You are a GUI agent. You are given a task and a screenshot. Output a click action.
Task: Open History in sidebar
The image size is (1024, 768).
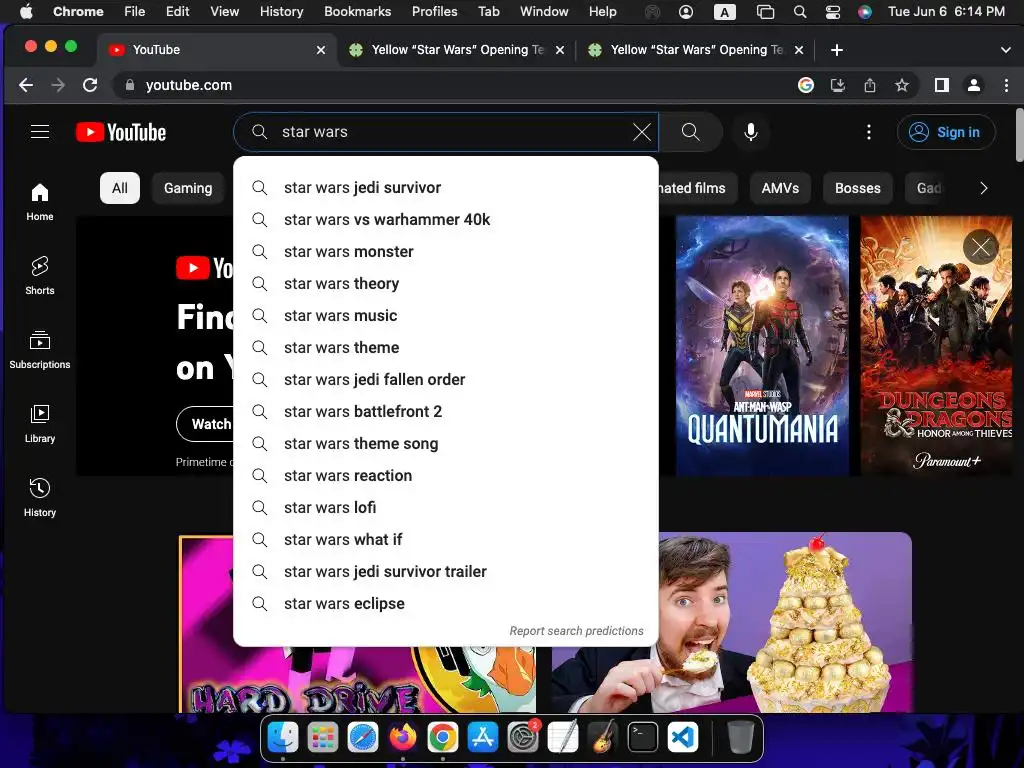click(40, 498)
